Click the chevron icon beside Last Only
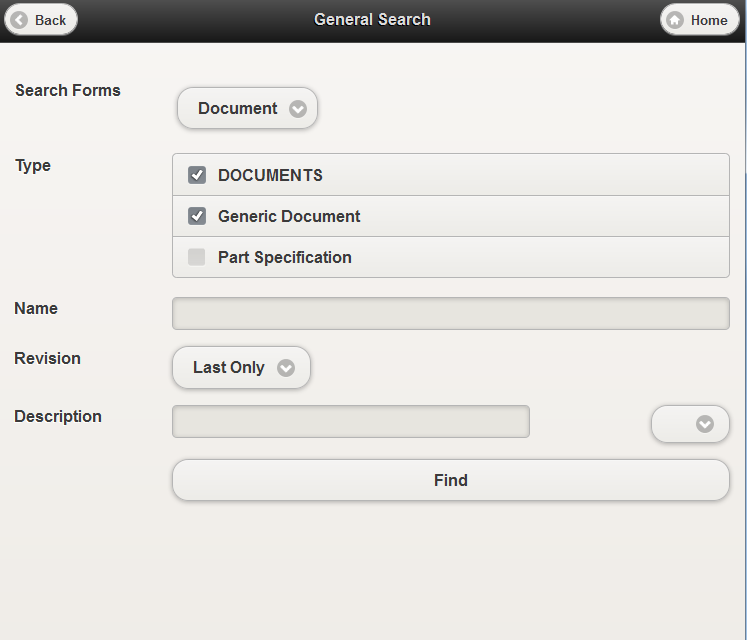Viewport: 747px width, 640px height. click(x=286, y=368)
